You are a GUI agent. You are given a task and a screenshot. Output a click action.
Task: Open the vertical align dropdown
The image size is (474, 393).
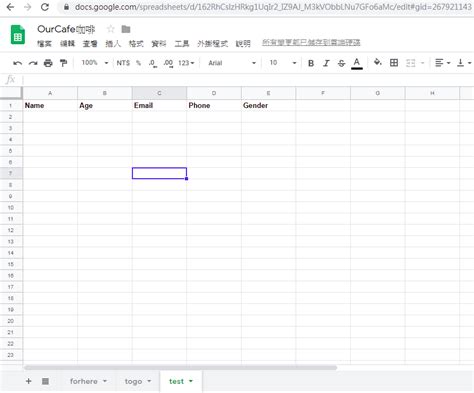tap(464, 63)
